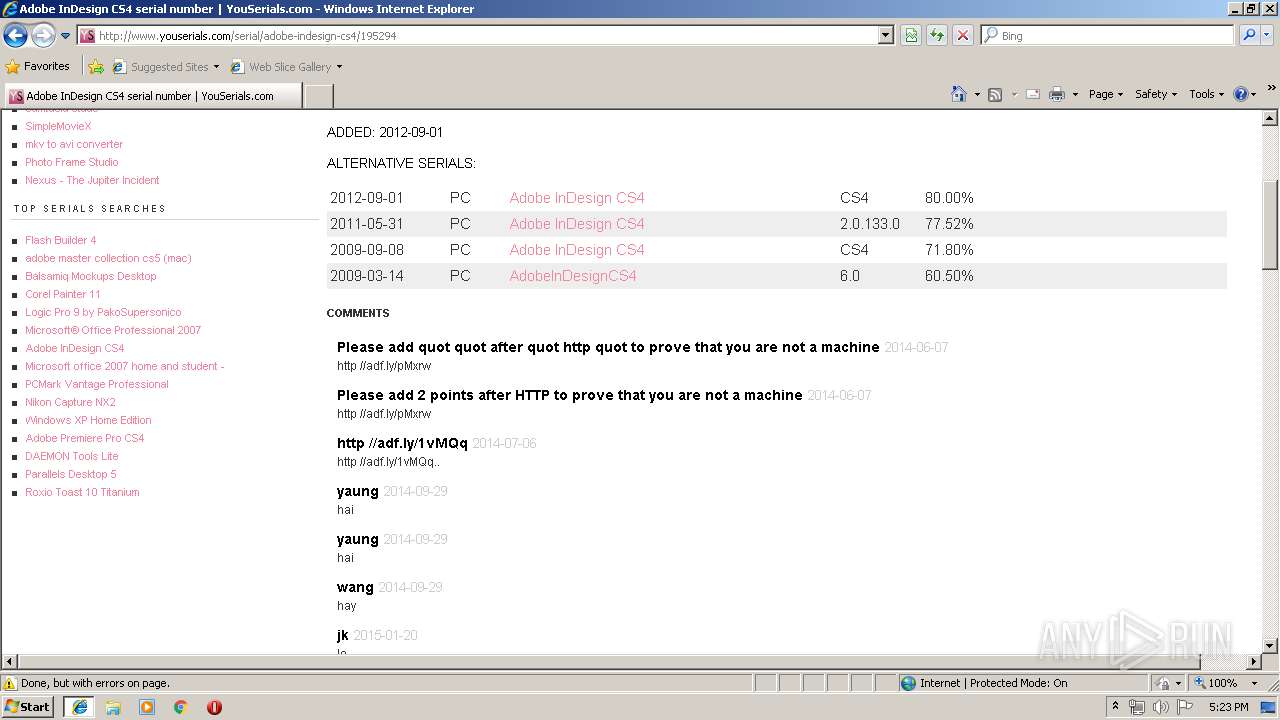Open a new blank tab

(x=318, y=96)
